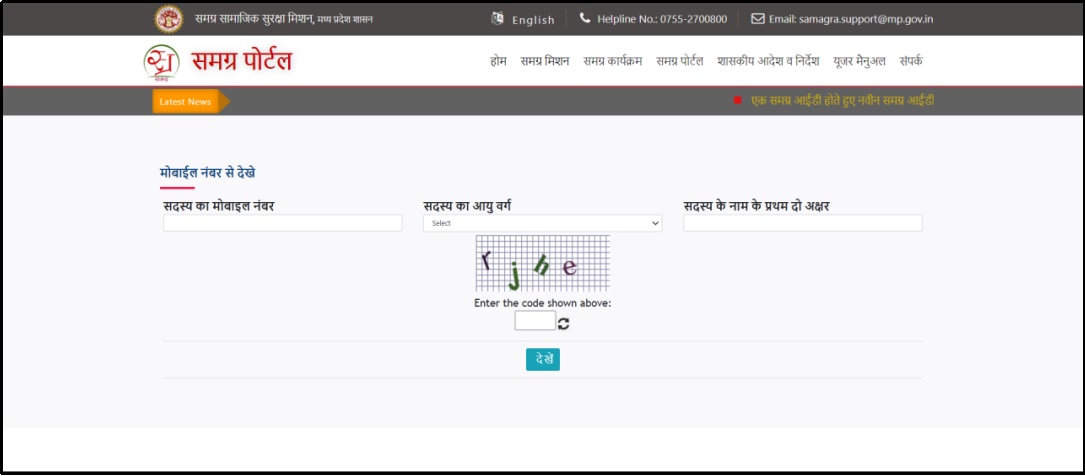
Task: Open the समग्र पोर्टल menu item
Action: 680,61
